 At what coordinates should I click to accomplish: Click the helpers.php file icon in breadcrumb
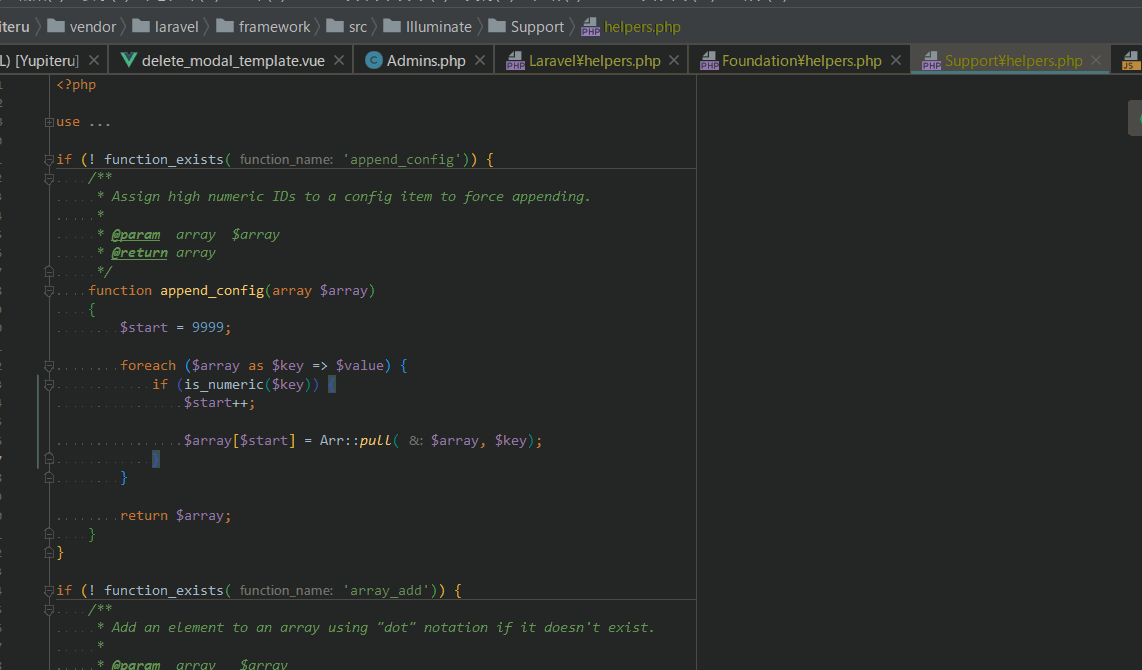tap(591, 27)
